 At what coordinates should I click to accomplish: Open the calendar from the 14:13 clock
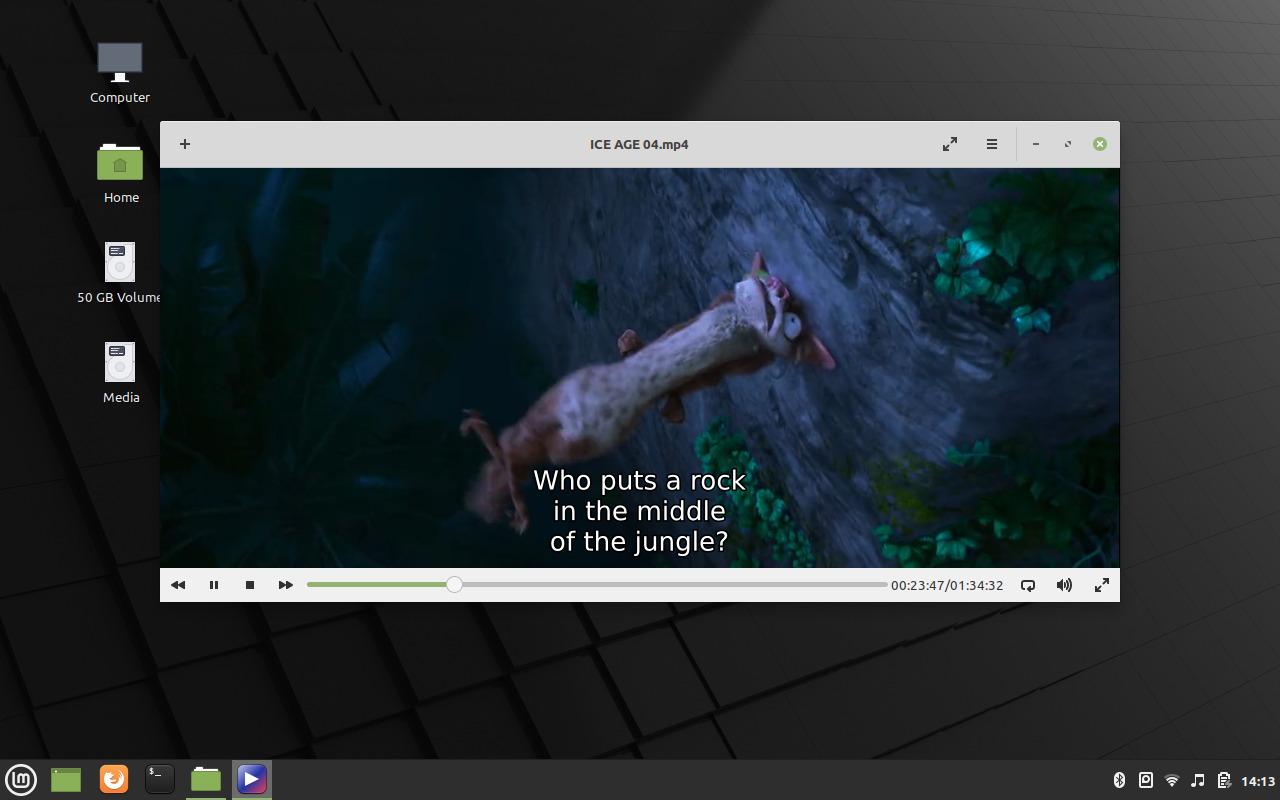point(1258,781)
